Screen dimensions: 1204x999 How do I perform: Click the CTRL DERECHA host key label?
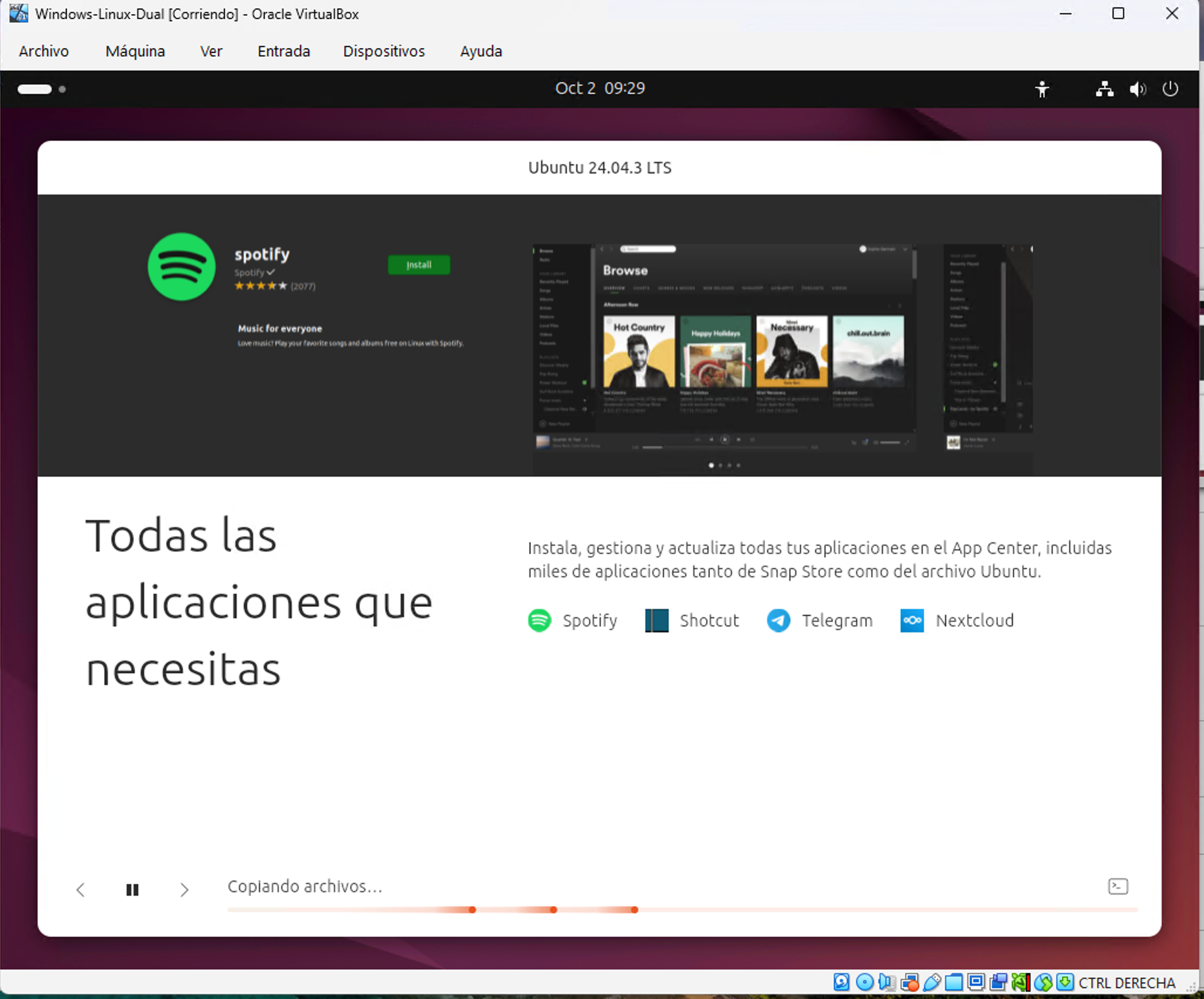coord(1127,983)
